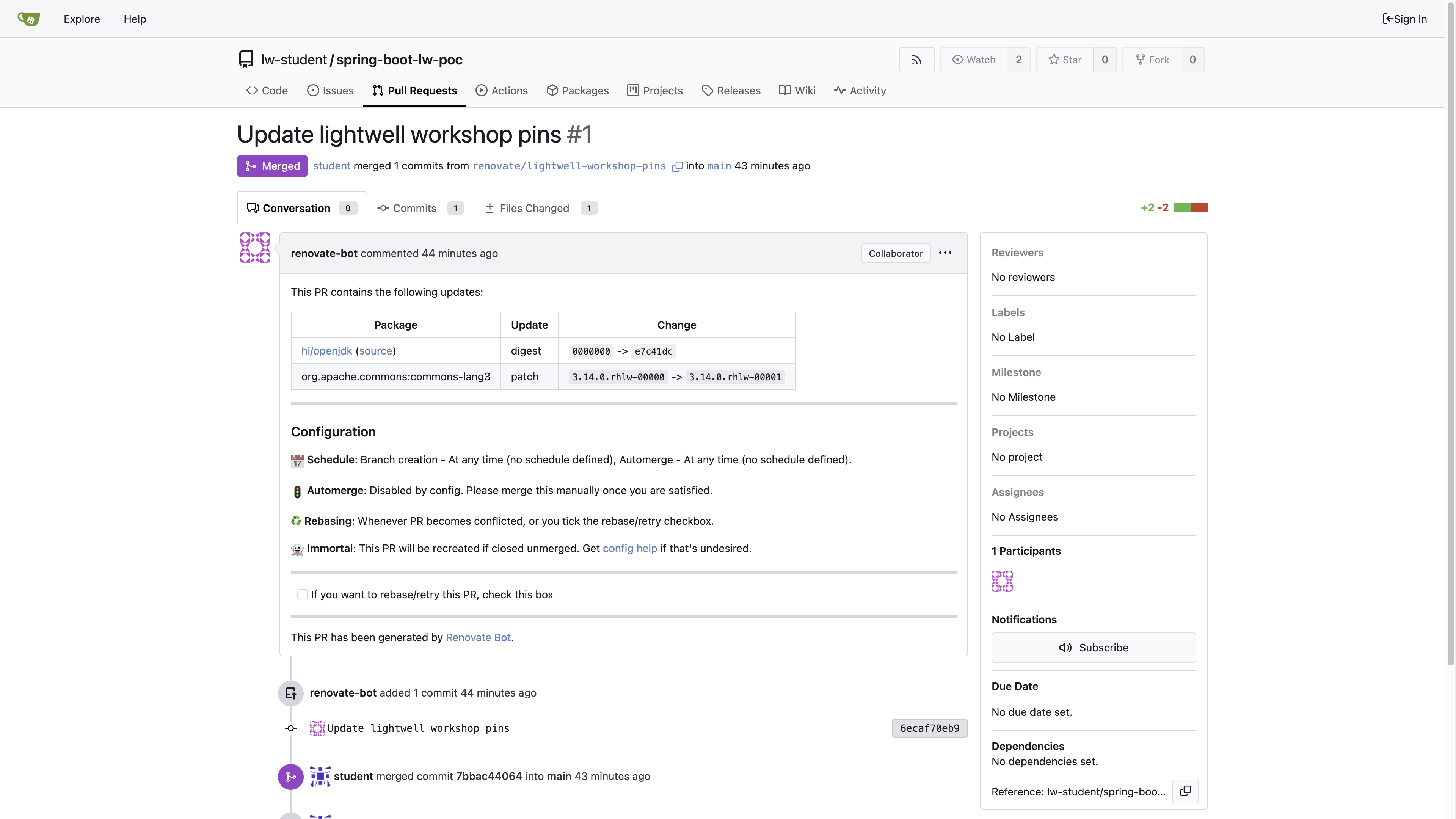Open the Actions tab

pyautogui.click(x=501, y=91)
